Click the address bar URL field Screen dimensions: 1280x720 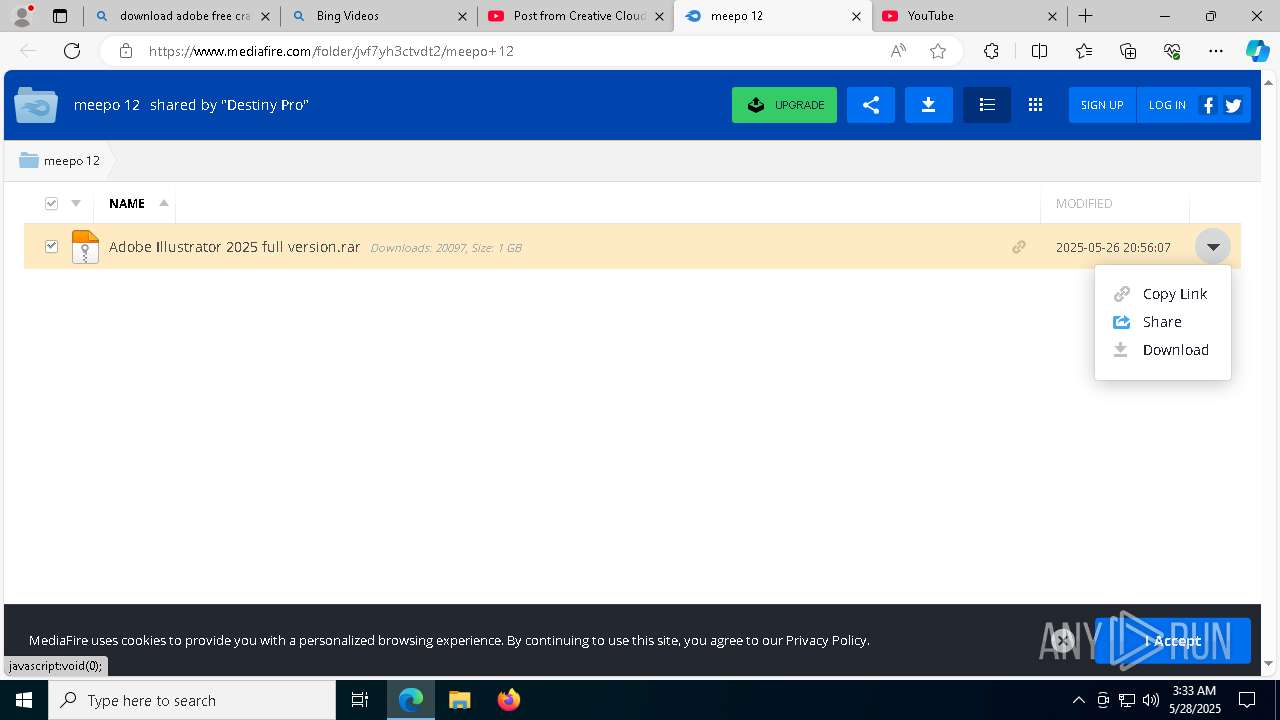coord(510,51)
